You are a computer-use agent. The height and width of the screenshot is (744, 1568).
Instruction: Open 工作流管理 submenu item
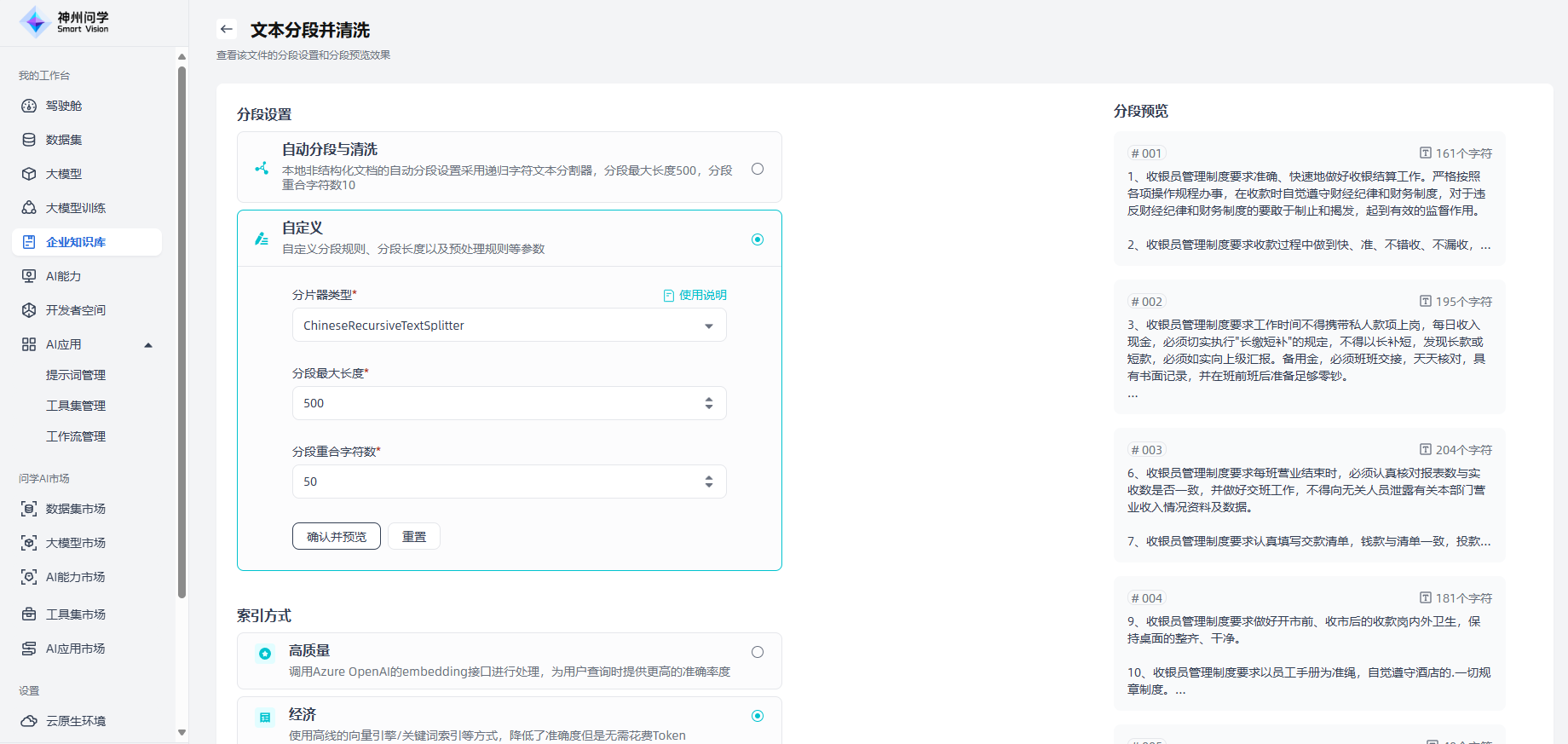(76, 436)
